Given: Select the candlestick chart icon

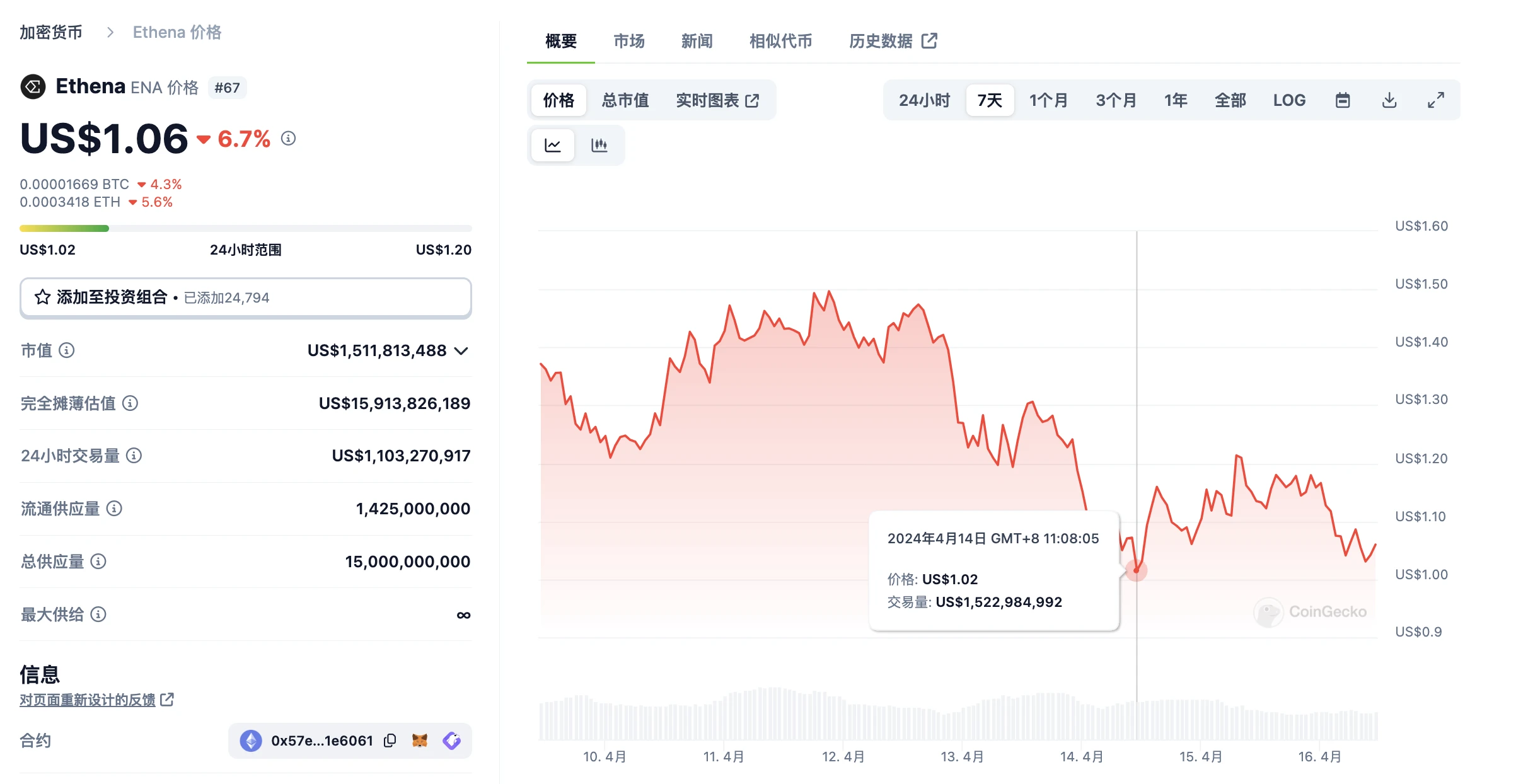Looking at the screenshot, I should point(599,145).
